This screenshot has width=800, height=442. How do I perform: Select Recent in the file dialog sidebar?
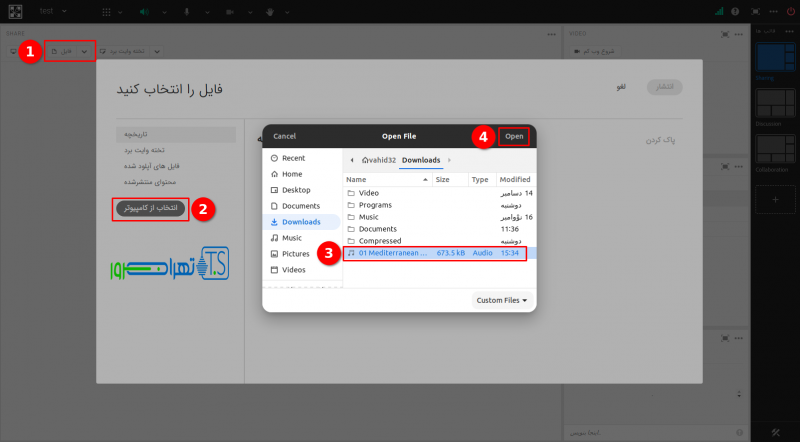[x=302, y=158]
